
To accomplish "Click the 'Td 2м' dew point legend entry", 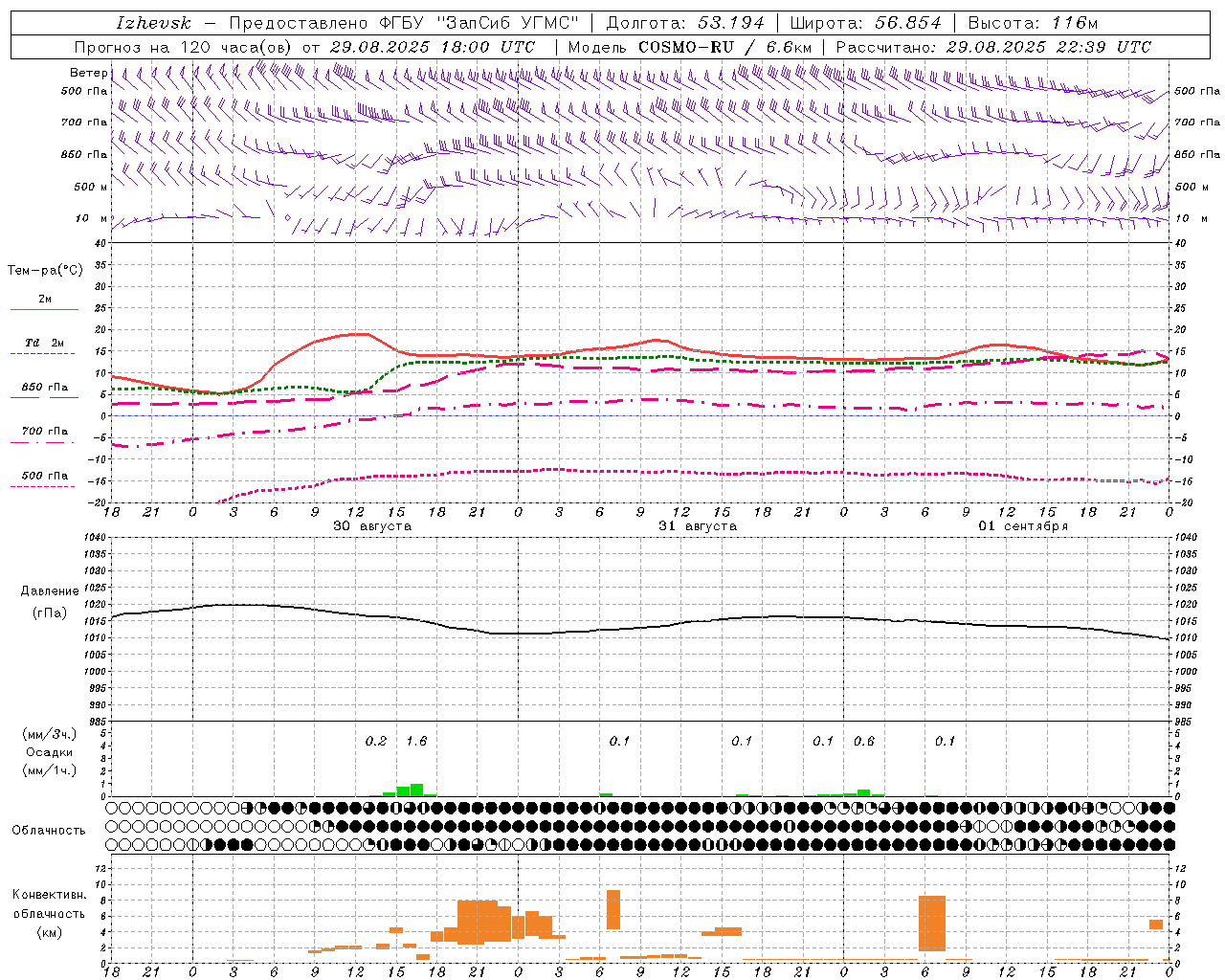I will (44, 343).
